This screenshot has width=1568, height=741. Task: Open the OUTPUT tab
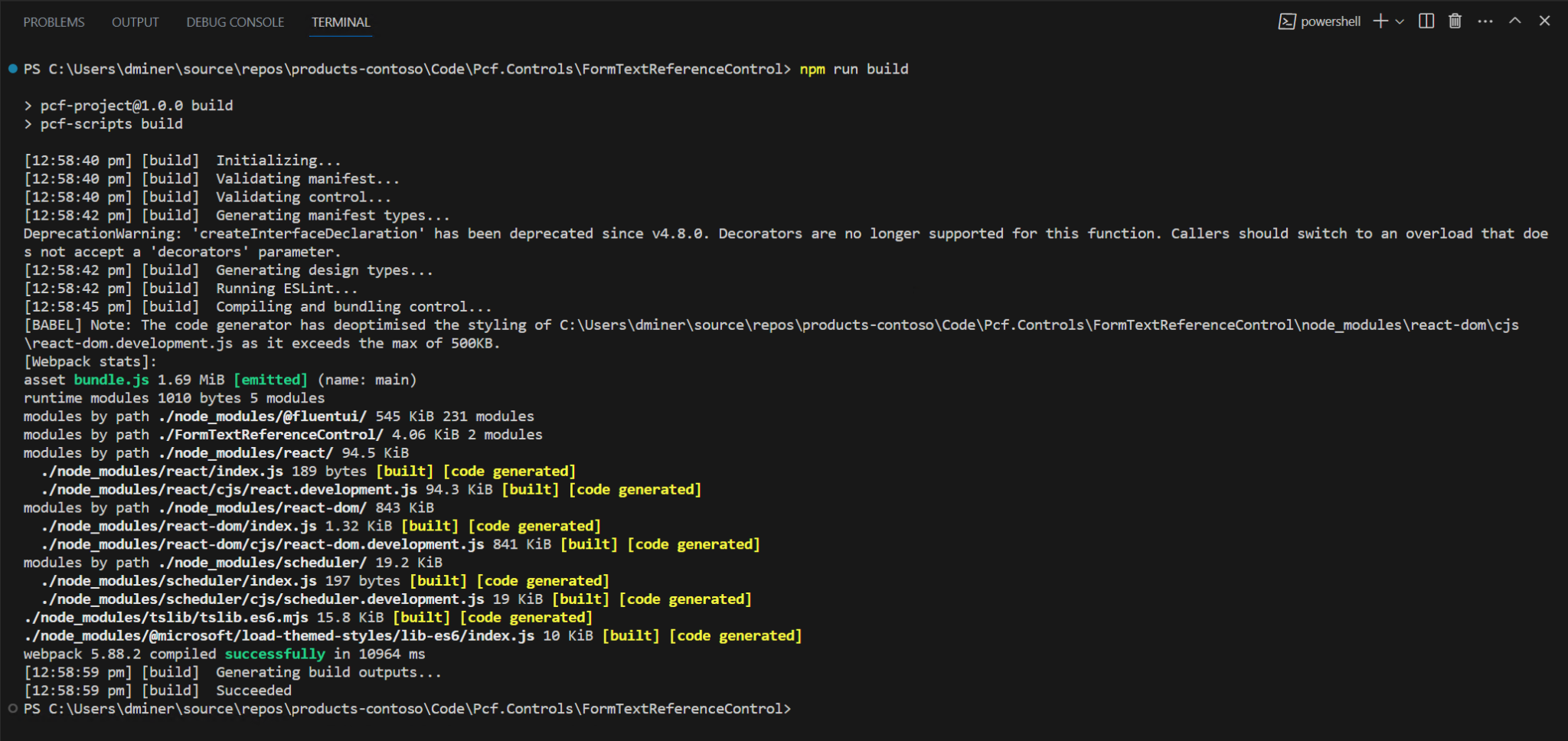click(135, 22)
